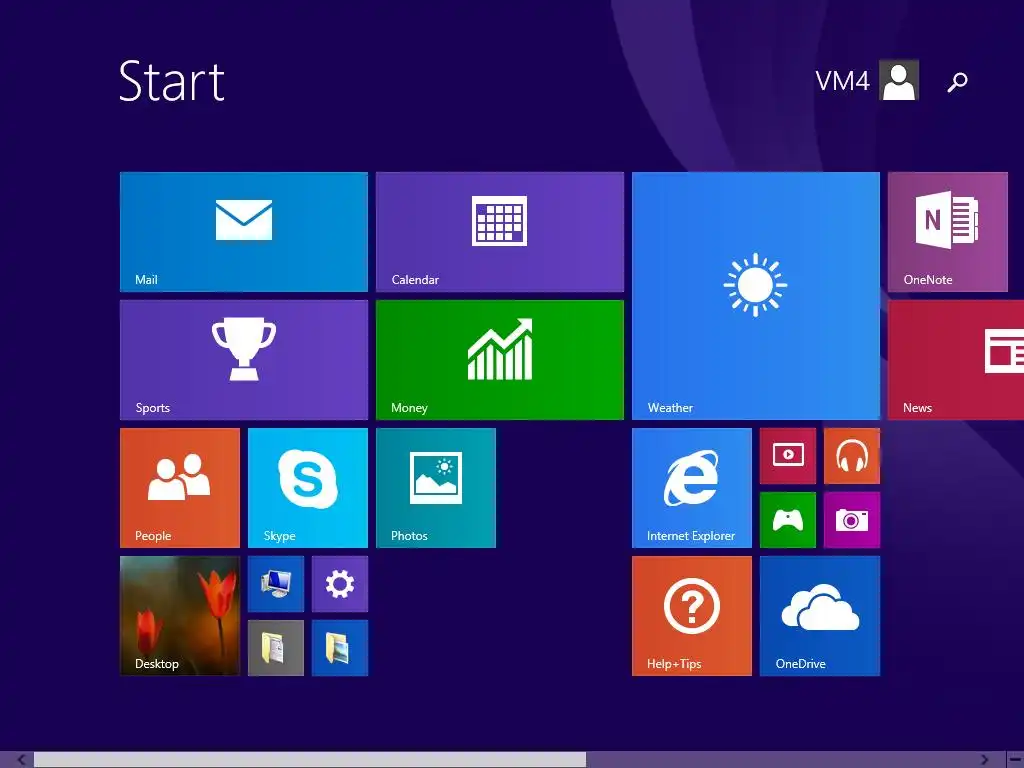Viewport: 1024px width, 768px height.
Task: Open the Camera tile
Action: point(852,520)
